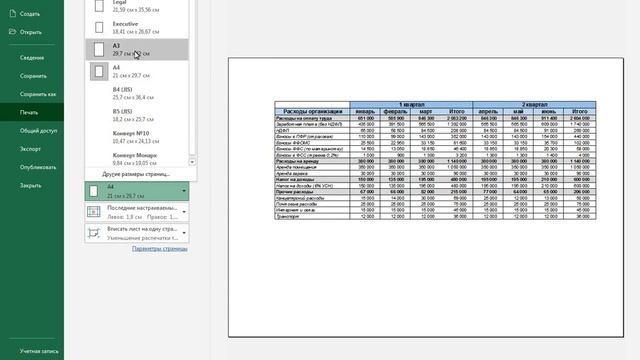Click the Executive paper page icon
This screenshot has height=360, width=640.
click(99, 27)
